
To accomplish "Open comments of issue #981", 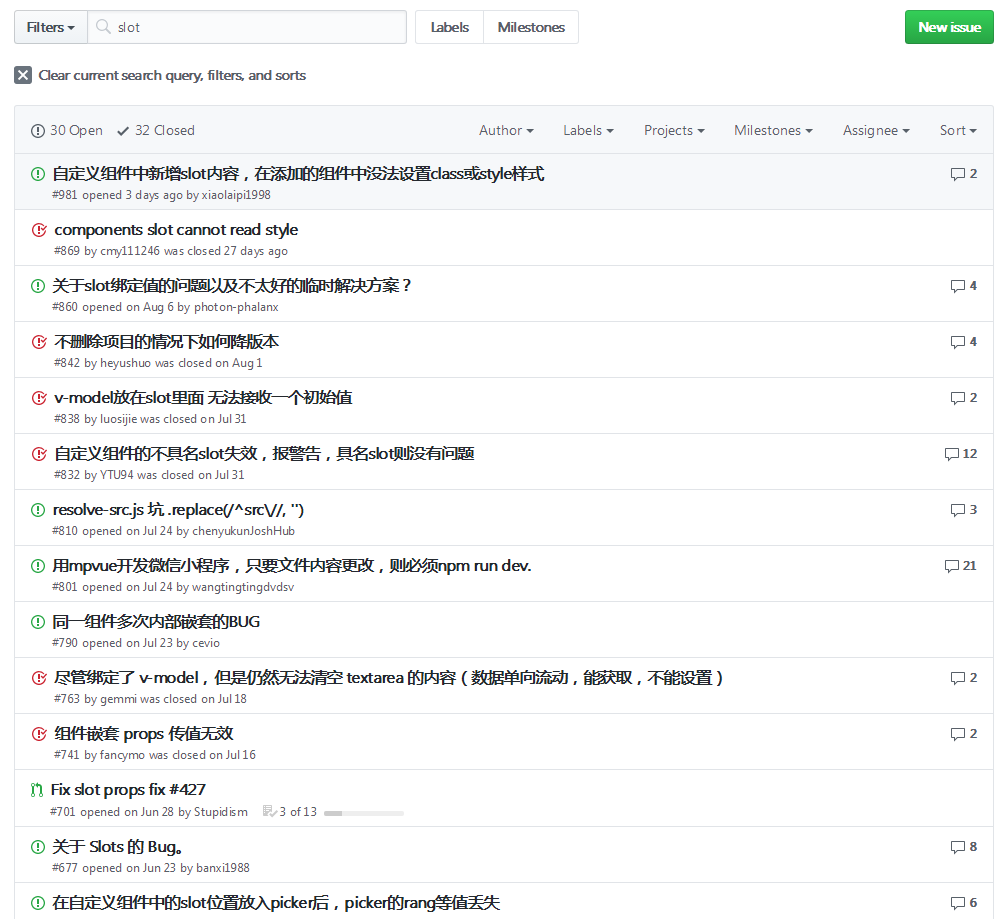I will point(963,174).
